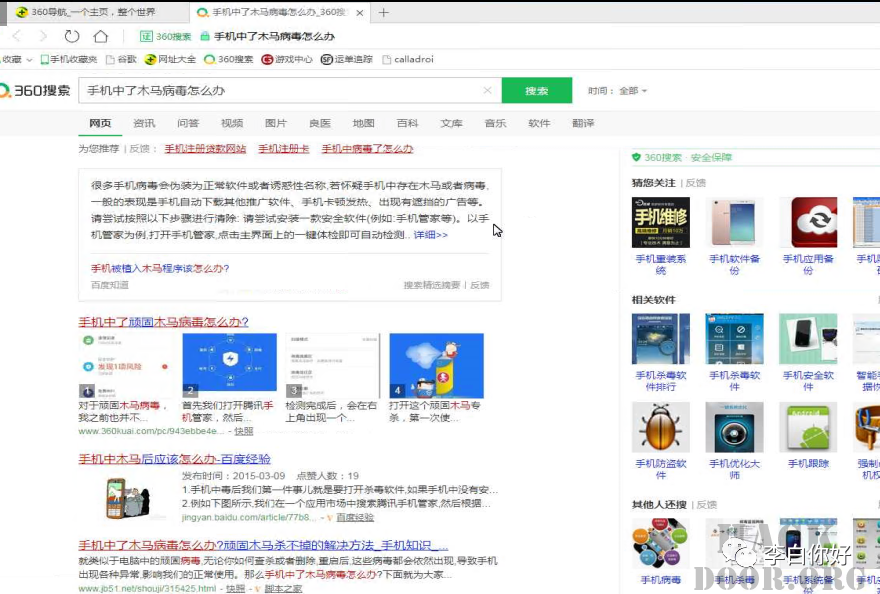Expand summary with 详细>> link

[x=430, y=235]
